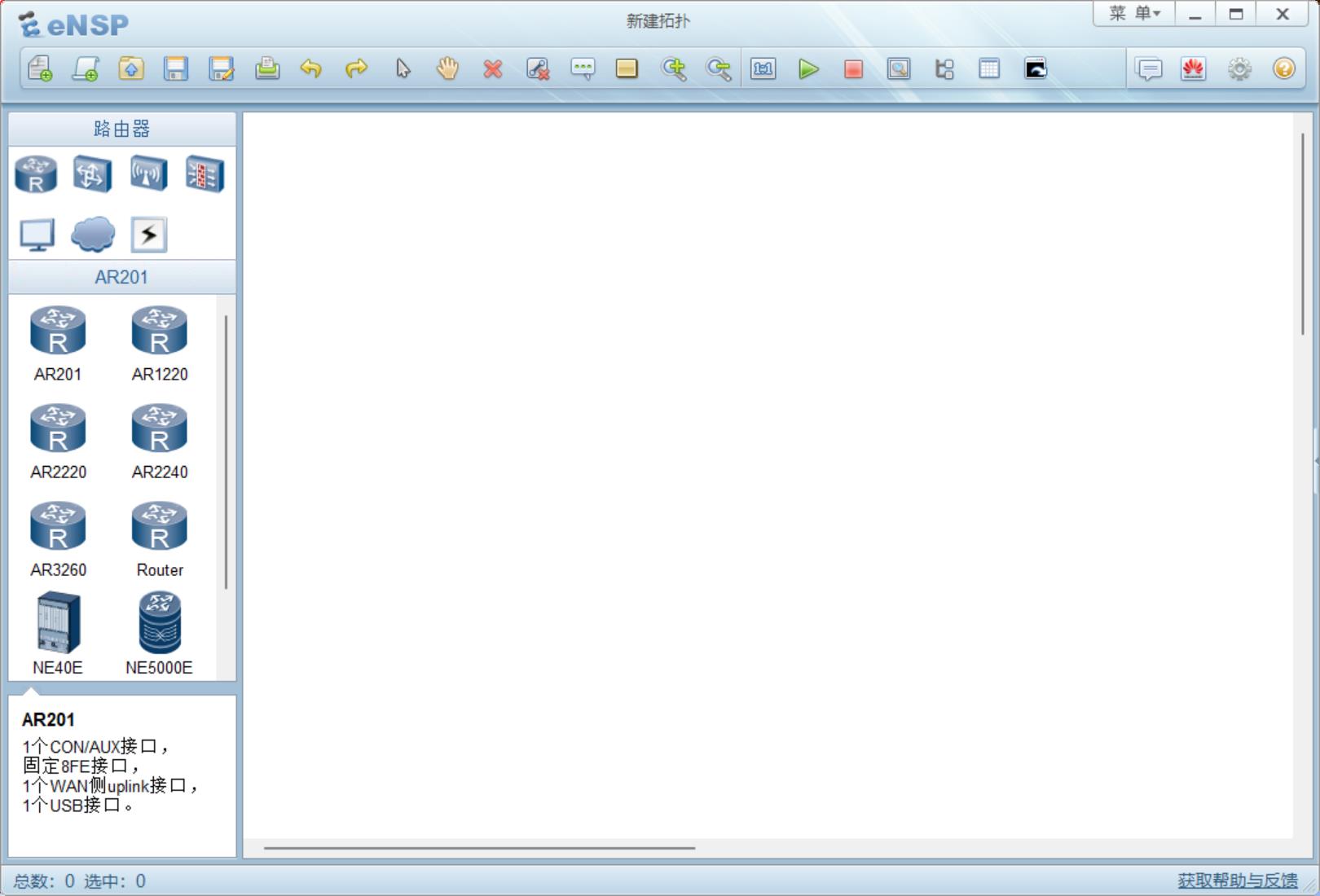Image resolution: width=1320 pixels, height=896 pixels.
Task: Redo the last action
Action: [x=356, y=68]
